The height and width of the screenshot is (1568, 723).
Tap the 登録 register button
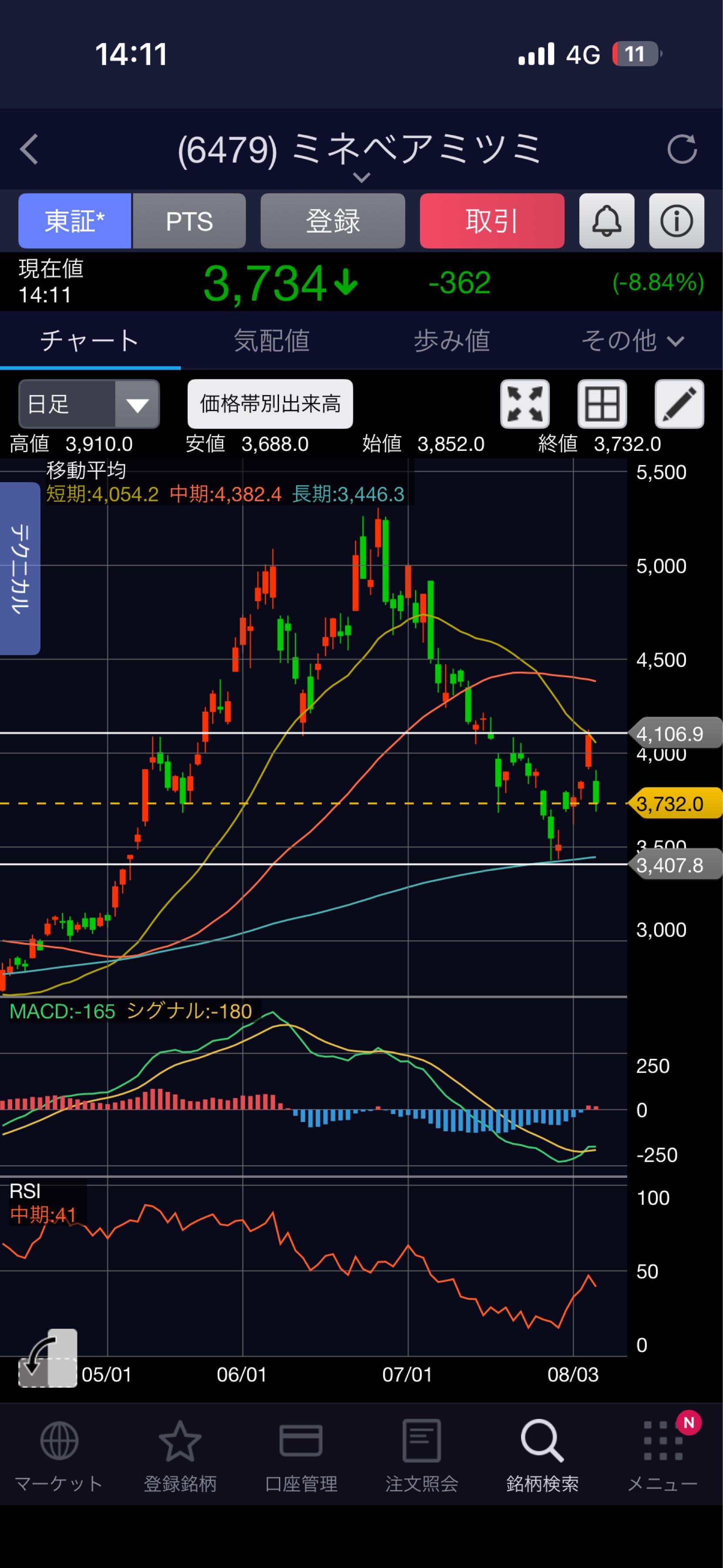click(333, 221)
